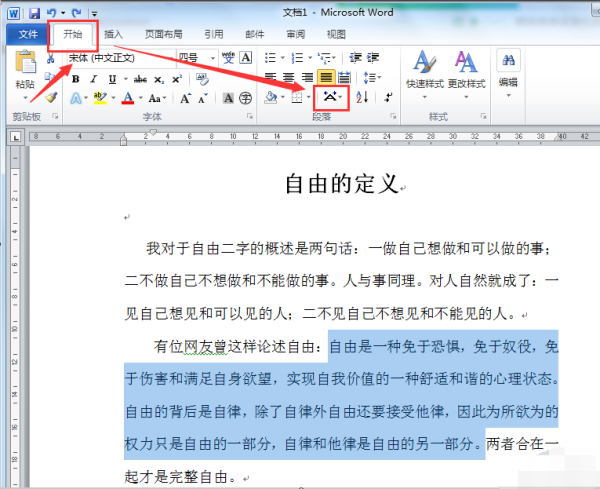The width and height of the screenshot is (600, 489).
Task: Click the Save icon in quick access toolbar
Action: tap(34, 13)
